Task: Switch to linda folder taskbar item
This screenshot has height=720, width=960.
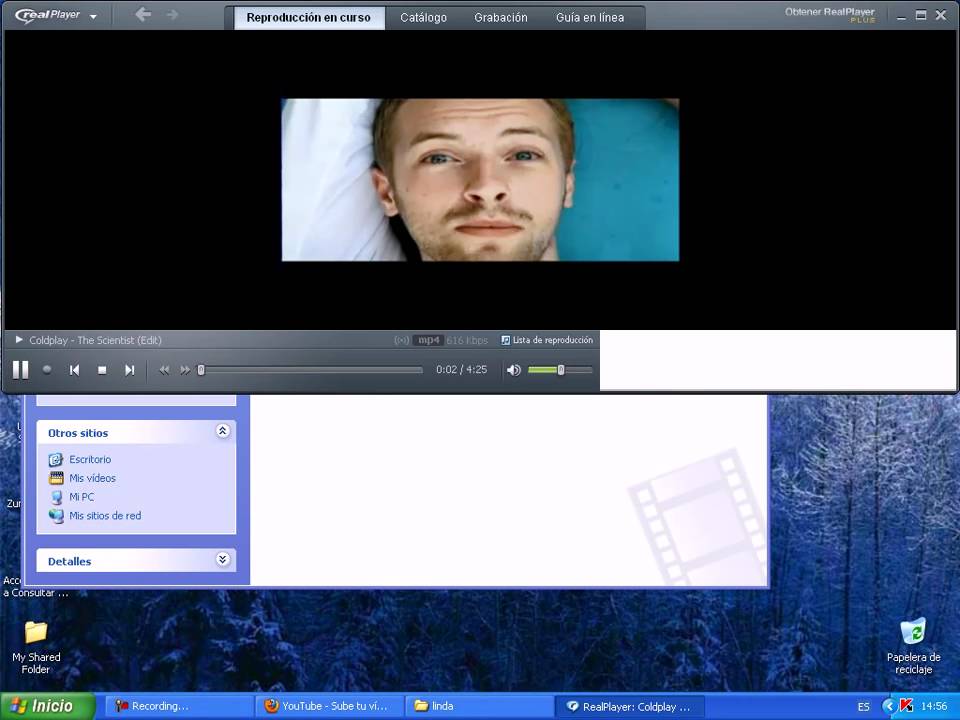Action: pos(479,706)
